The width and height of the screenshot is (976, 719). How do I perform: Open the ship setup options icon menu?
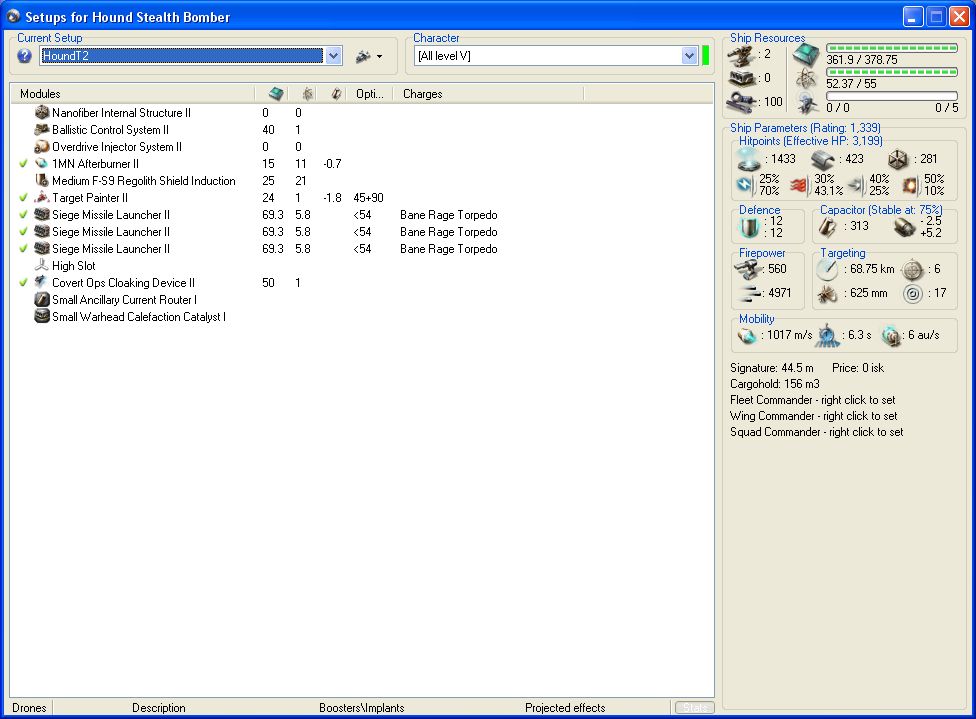[368, 57]
